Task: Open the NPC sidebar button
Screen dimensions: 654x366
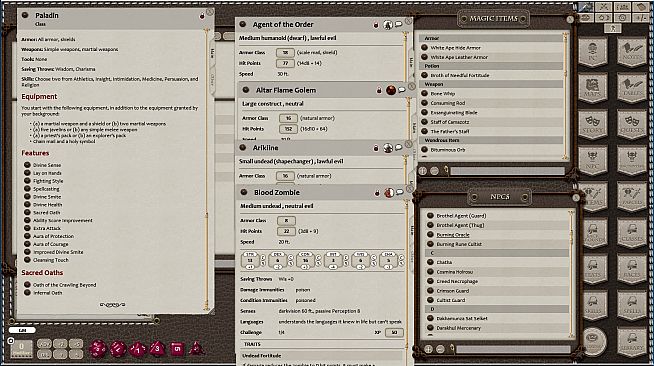Action: point(593,161)
